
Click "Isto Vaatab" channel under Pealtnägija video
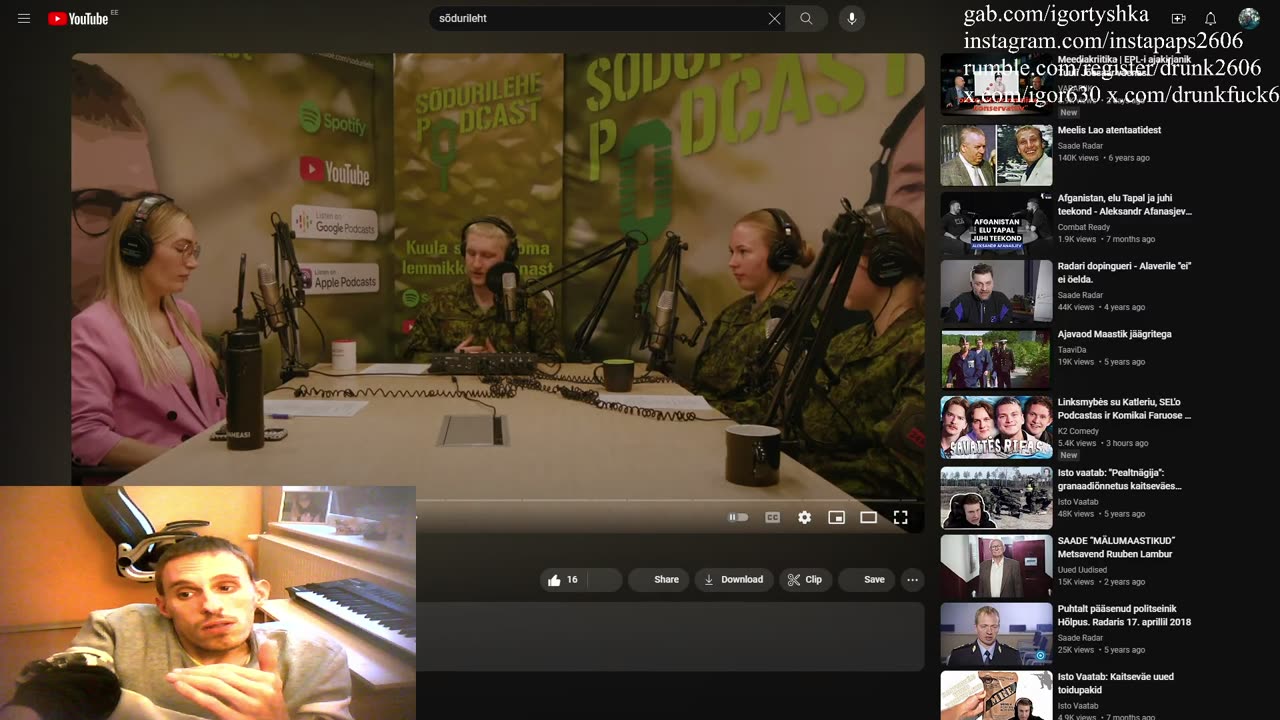point(1078,502)
